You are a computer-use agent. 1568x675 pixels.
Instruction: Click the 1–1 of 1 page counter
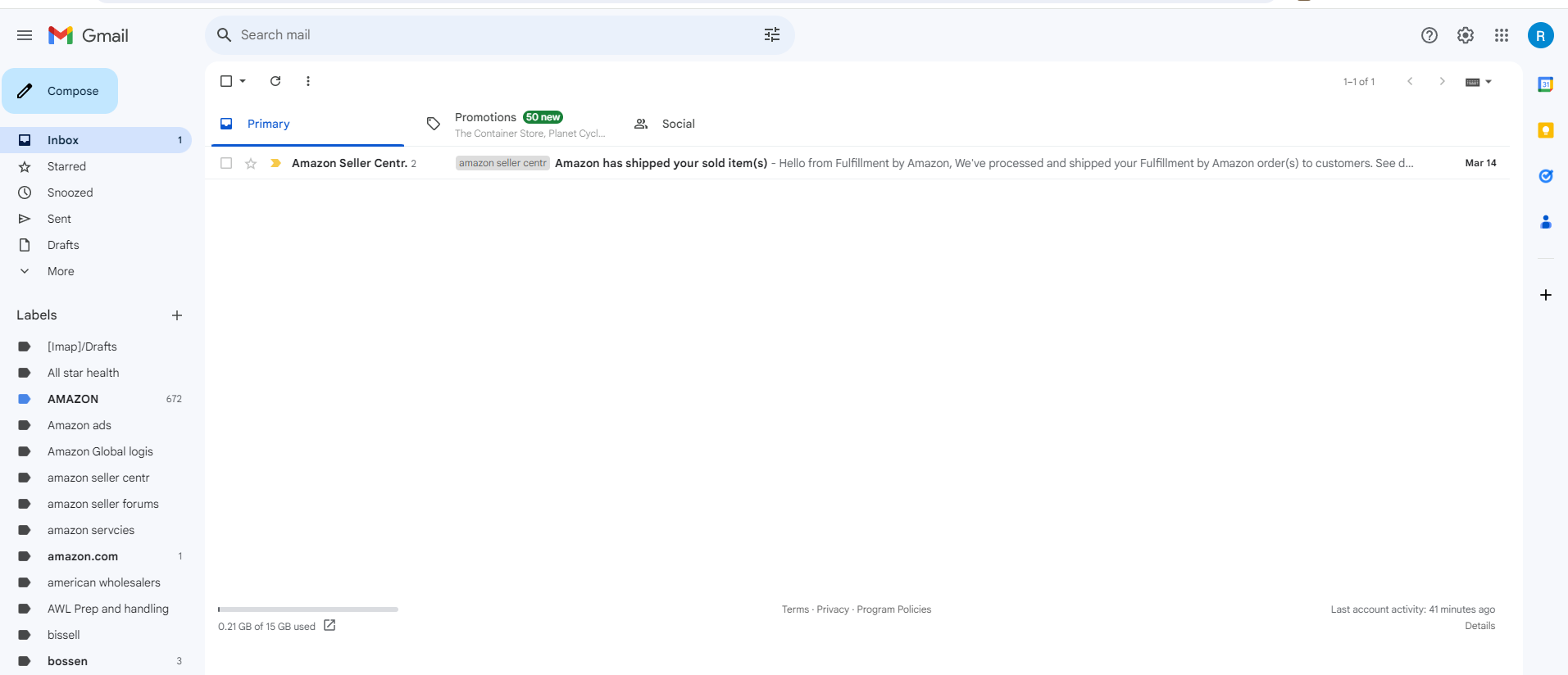coord(1359,82)
